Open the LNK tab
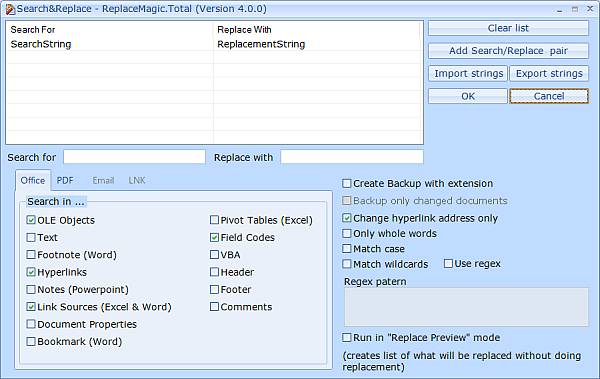Image resolution: width=600 pixels, height=379 pixels. pyautogui.click(x=137, y=180)
